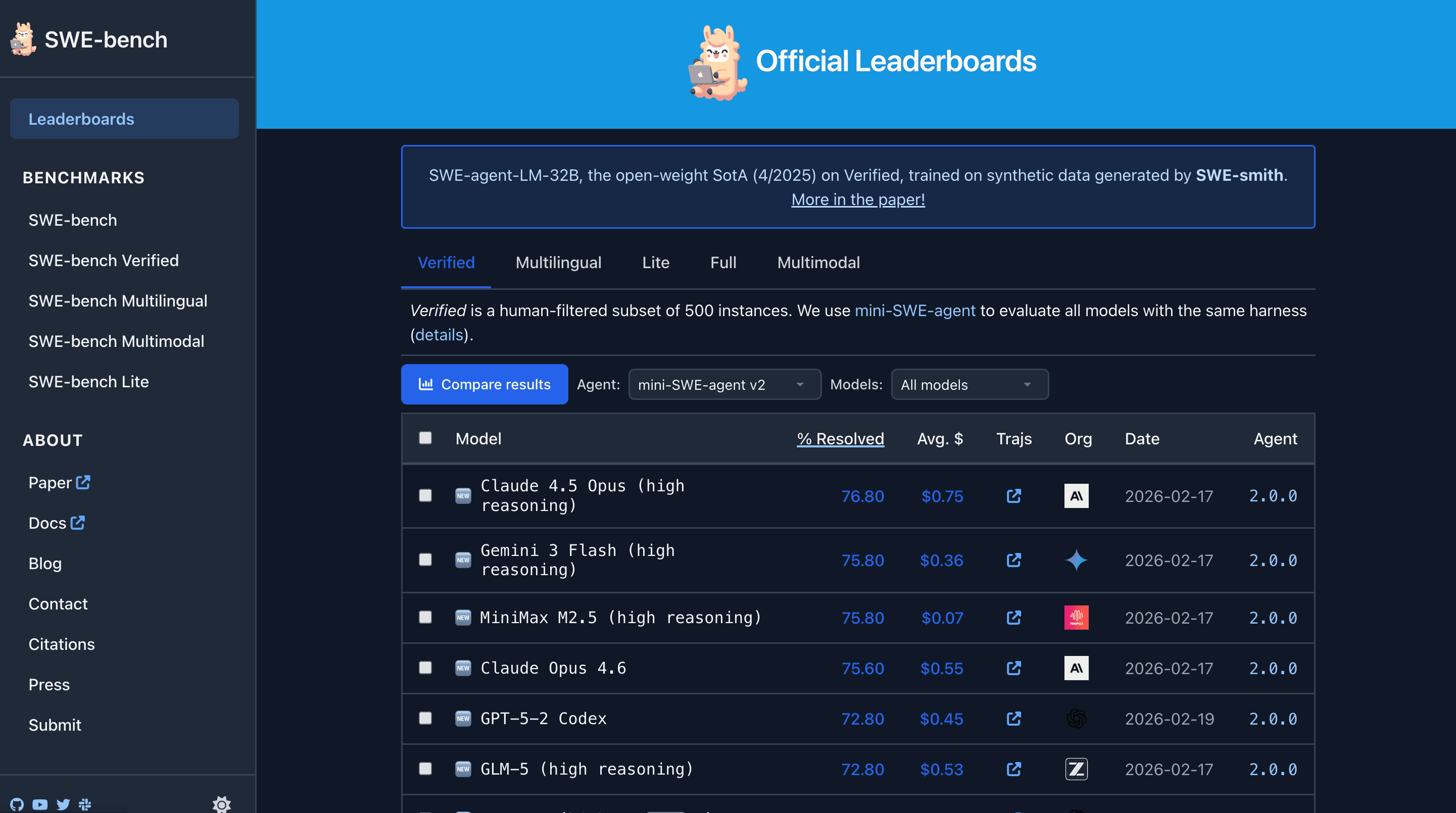Image resolution: width=1456 pixels, height=813 pixels.
Task: Follow the More in the paper! link
Action: tap(857, 199)
